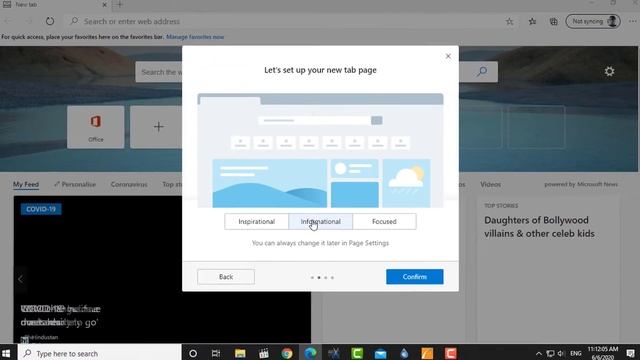Viewport: 640px width, 360px height.
Task: Open a new tab with plus button
Action: coord(119,5)
